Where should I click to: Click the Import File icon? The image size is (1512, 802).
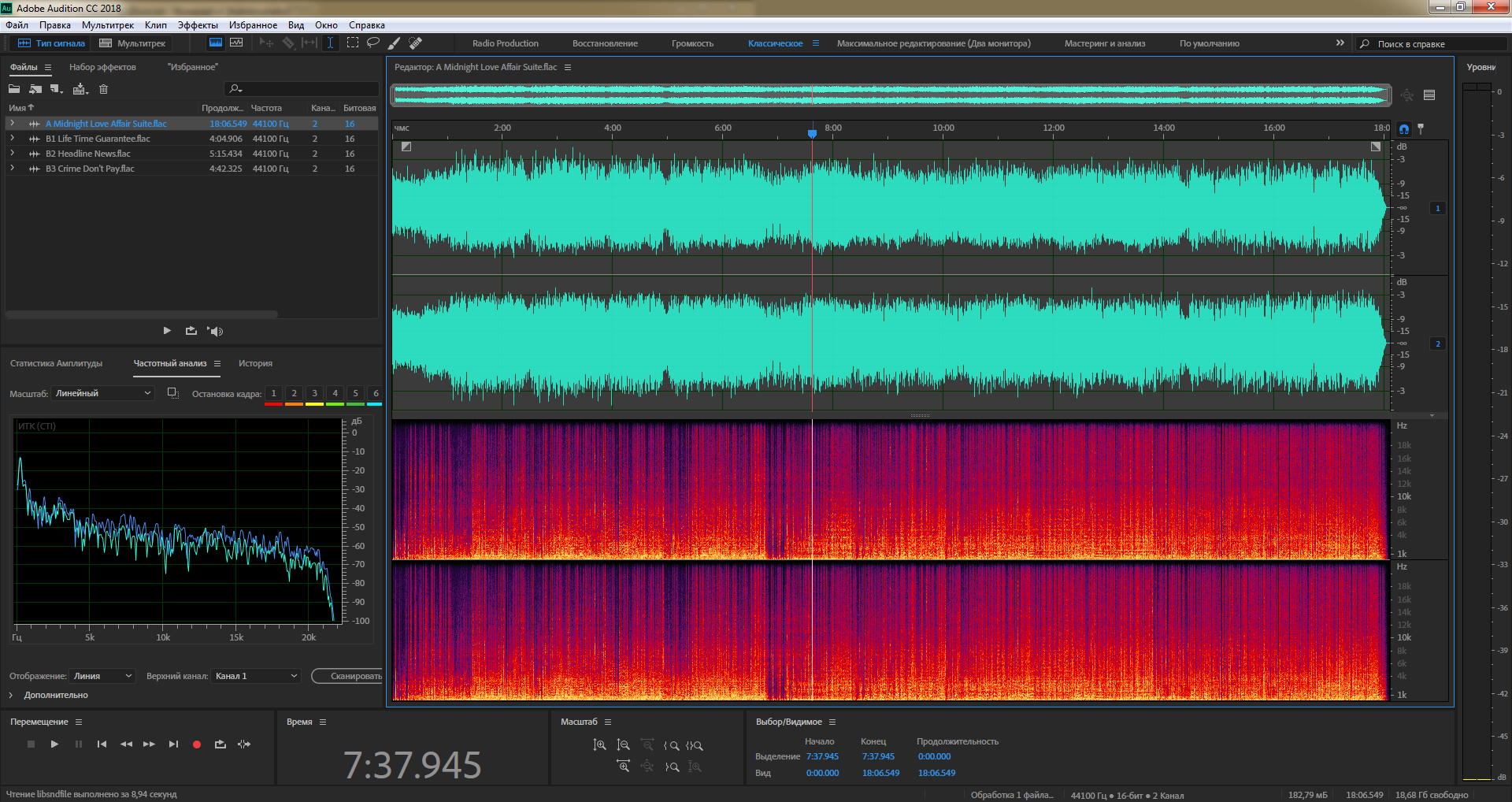pyautogui.click(x=35, y=89)
